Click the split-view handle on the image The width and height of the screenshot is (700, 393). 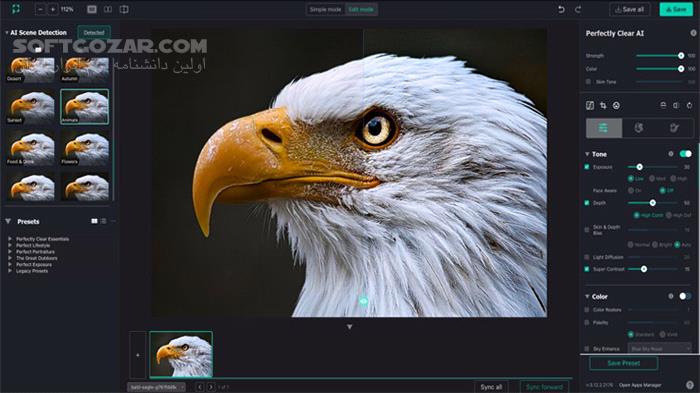point(363,301)
